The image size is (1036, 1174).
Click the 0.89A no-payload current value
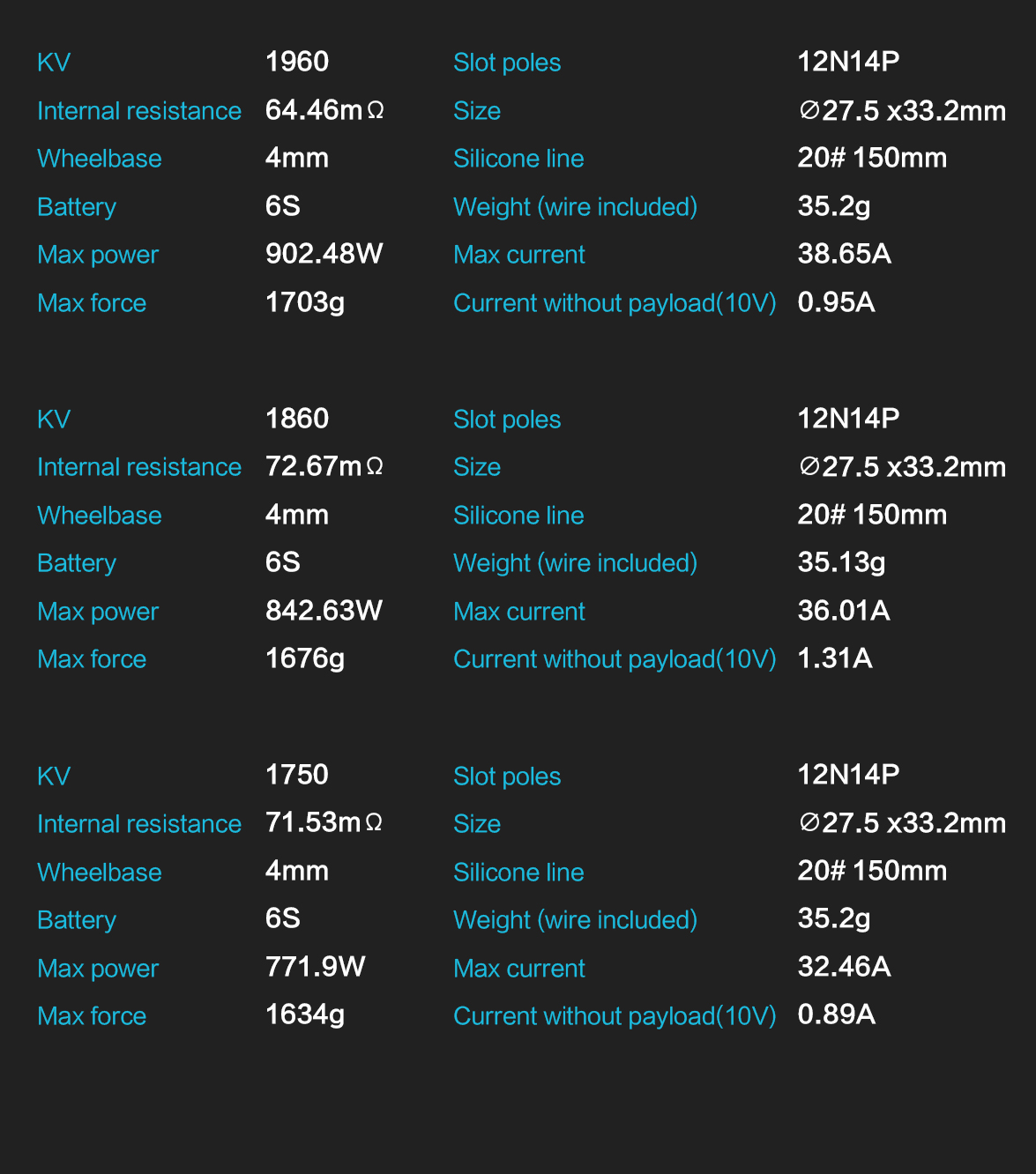[836, 1014]
